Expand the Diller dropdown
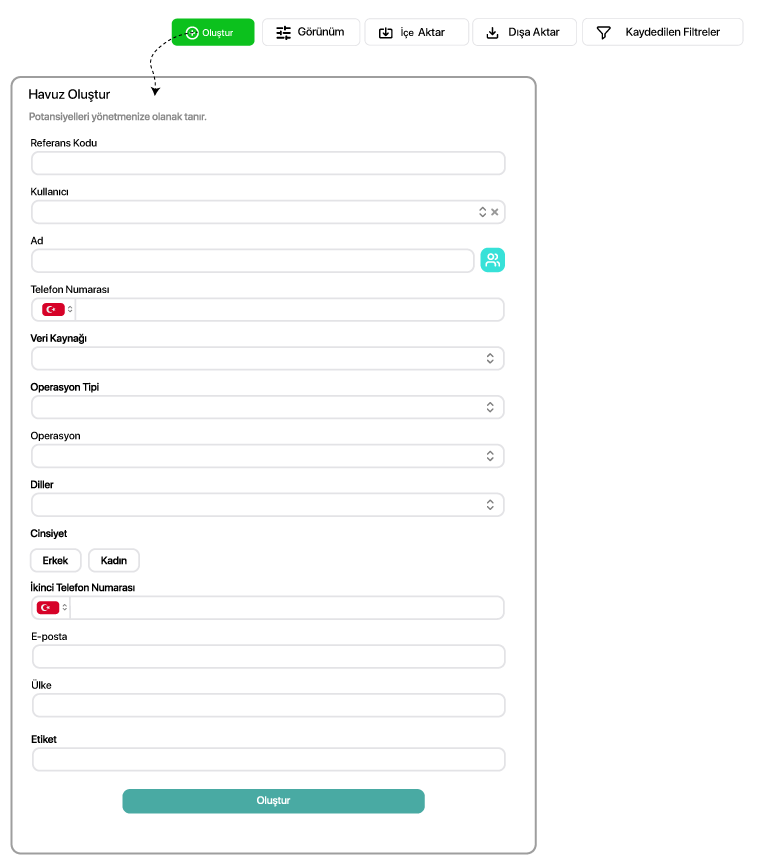 268,505
